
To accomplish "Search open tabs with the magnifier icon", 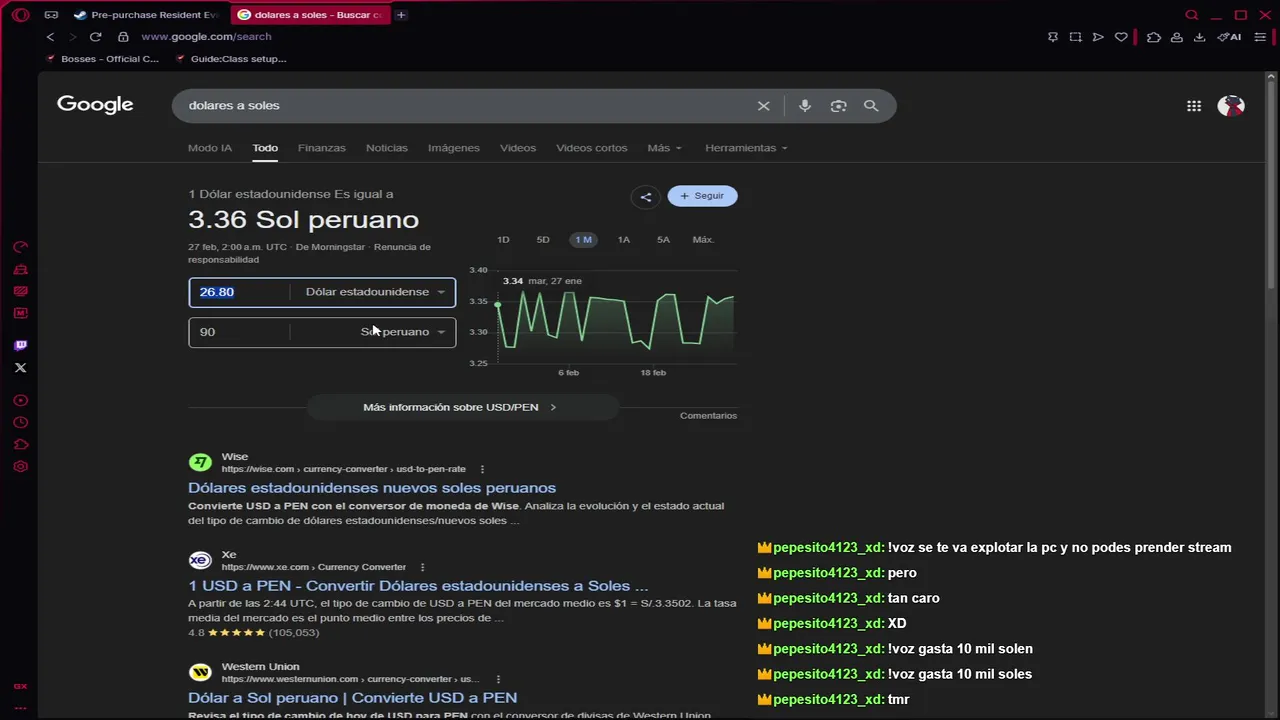I will 1192,15.
